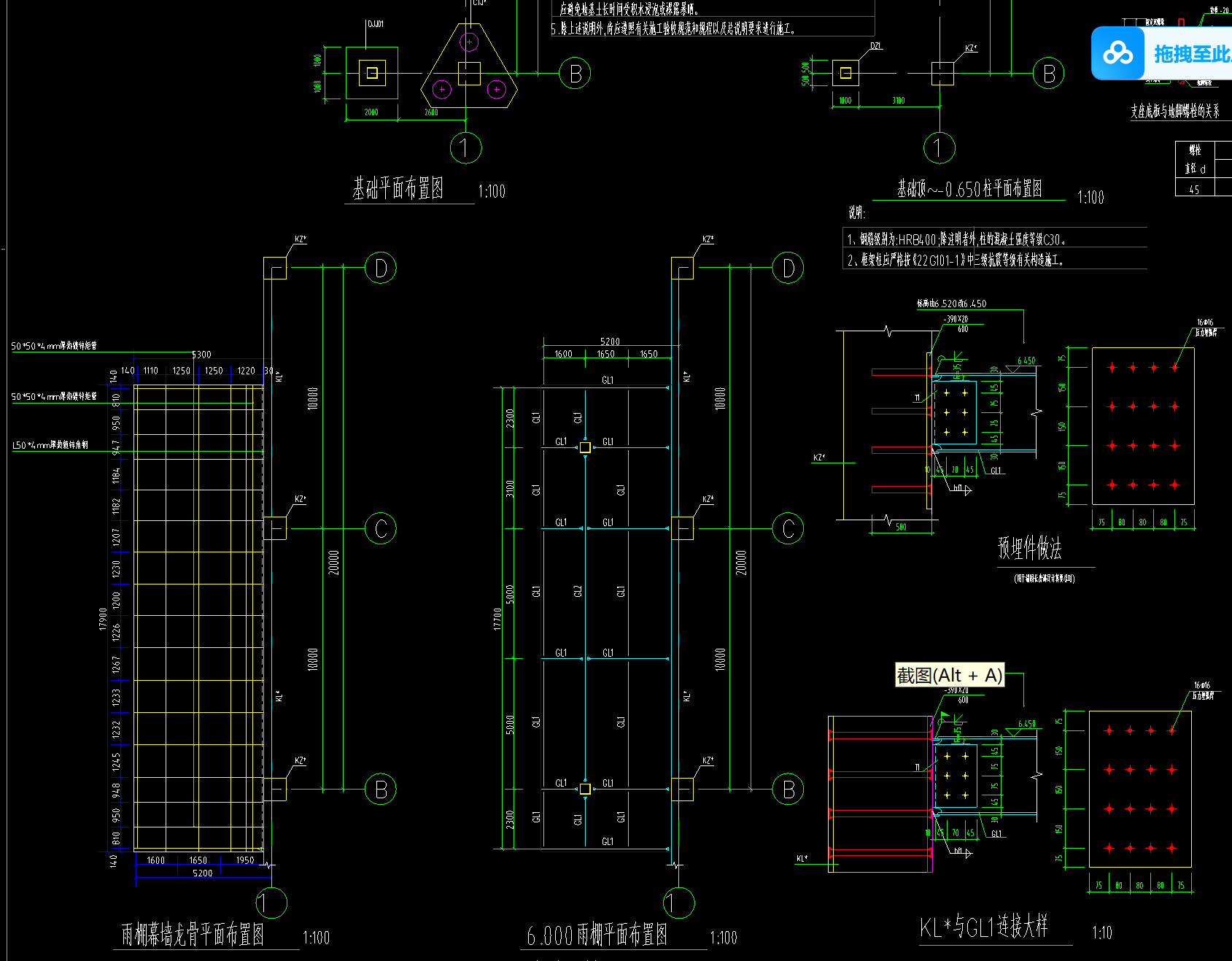
Task: Click axis bubble C of the 6.000 canopy plan
Action: (x=788, y=528)
